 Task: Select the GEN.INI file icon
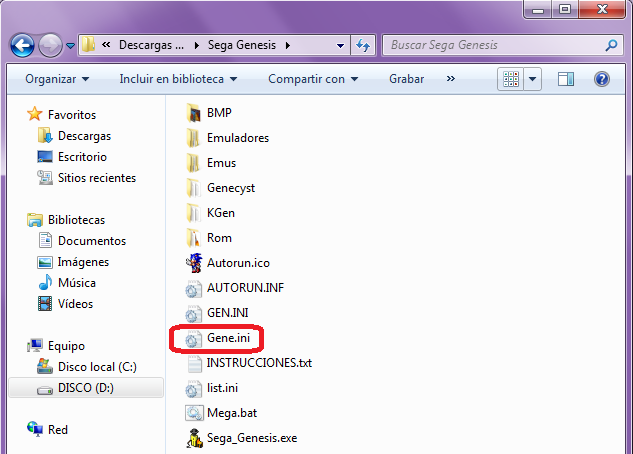click(193, 313)
